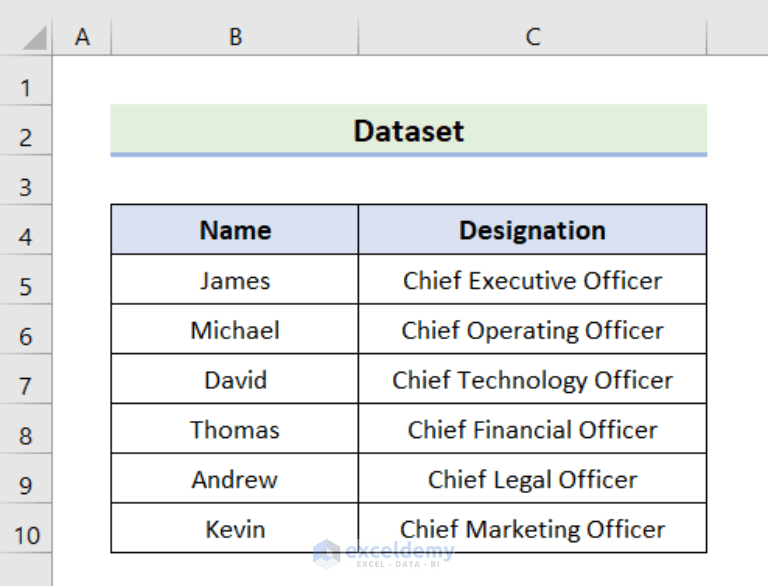
Task: Select row 7 header
Action: [x=25, y=379]
